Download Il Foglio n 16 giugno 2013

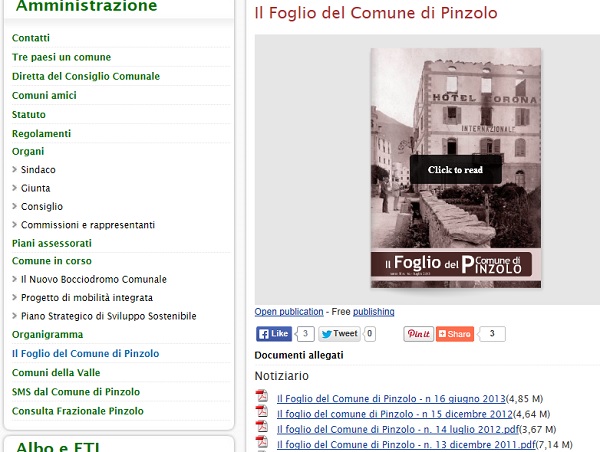pyautogui.click(x=391, y=398)
